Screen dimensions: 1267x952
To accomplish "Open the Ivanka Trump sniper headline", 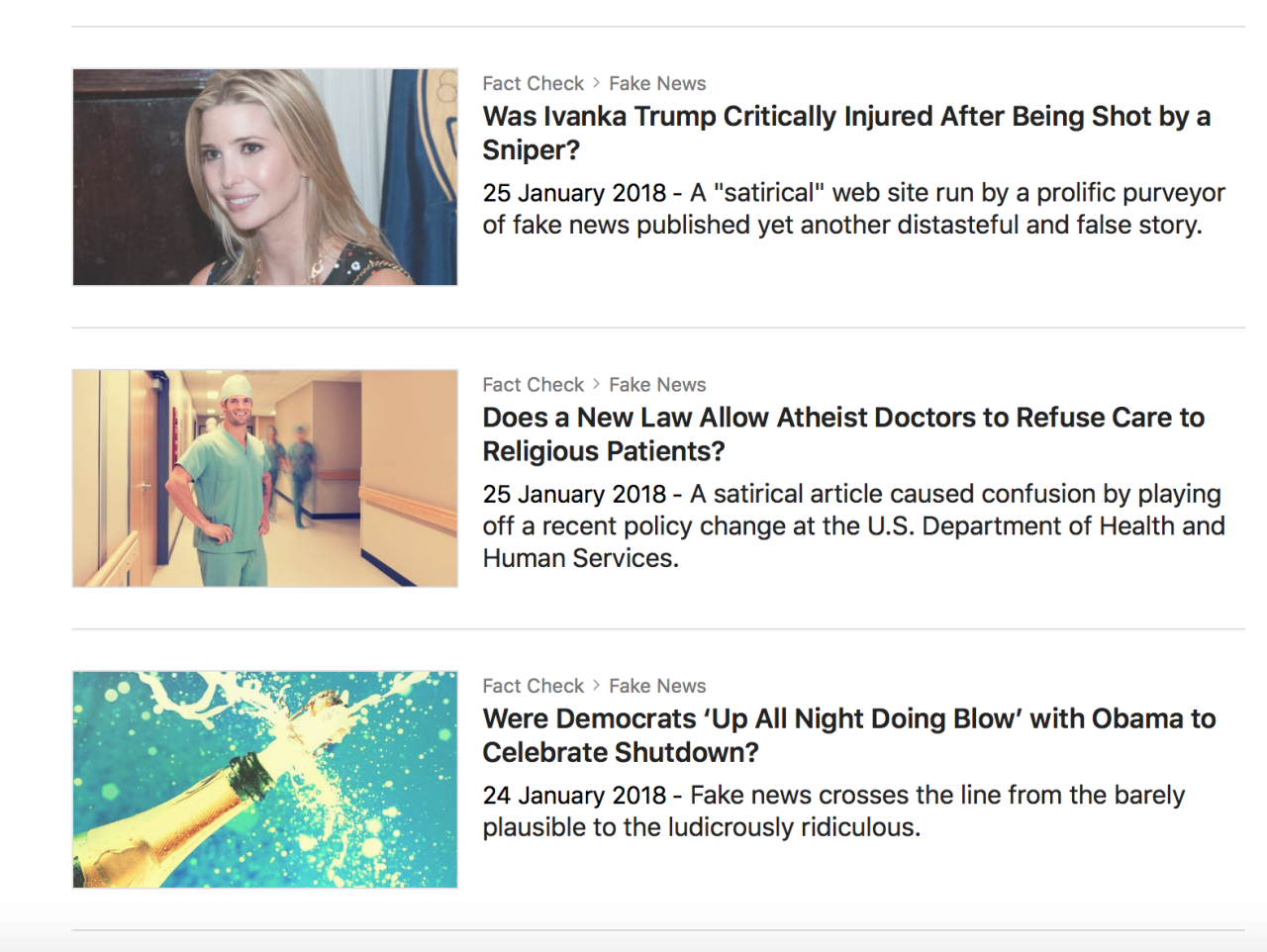I will [x=846, y=133].
